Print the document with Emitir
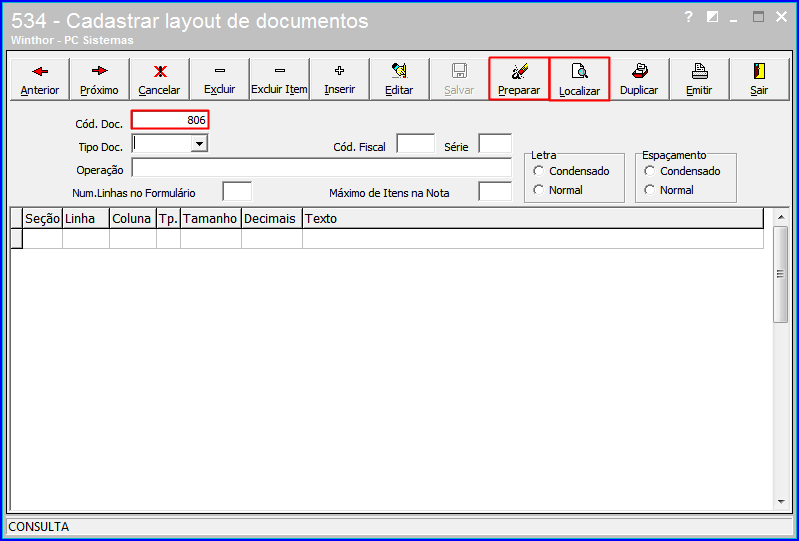799x541 pixels. pos(699,79)
